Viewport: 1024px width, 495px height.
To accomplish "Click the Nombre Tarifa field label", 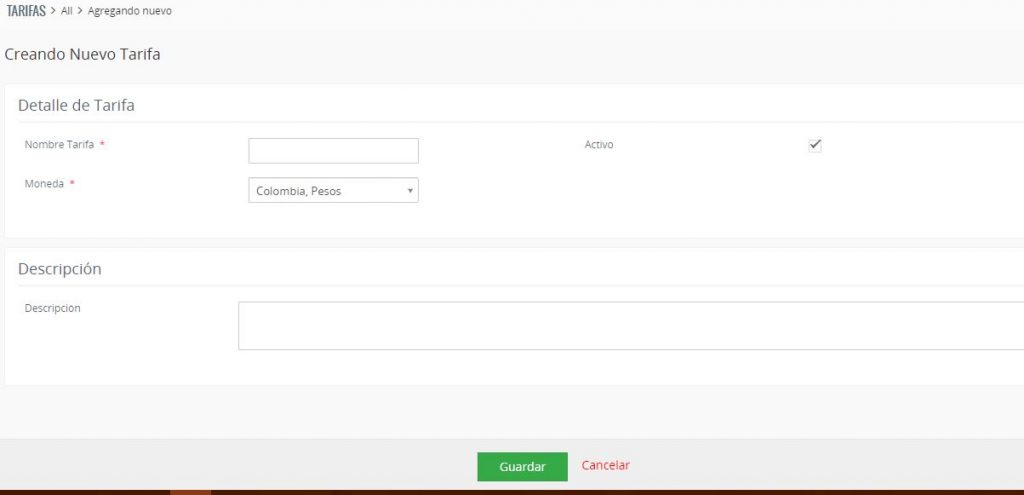I will 59,145.
